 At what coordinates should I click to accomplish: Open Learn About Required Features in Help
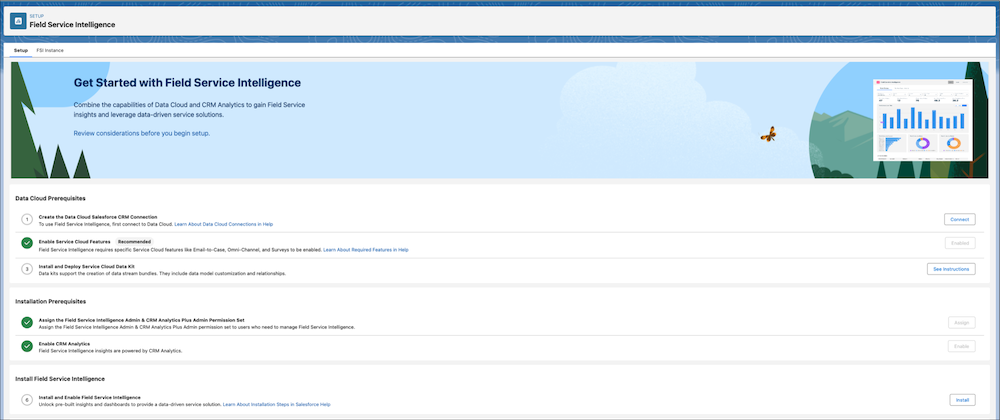click(x=365, y=250)
